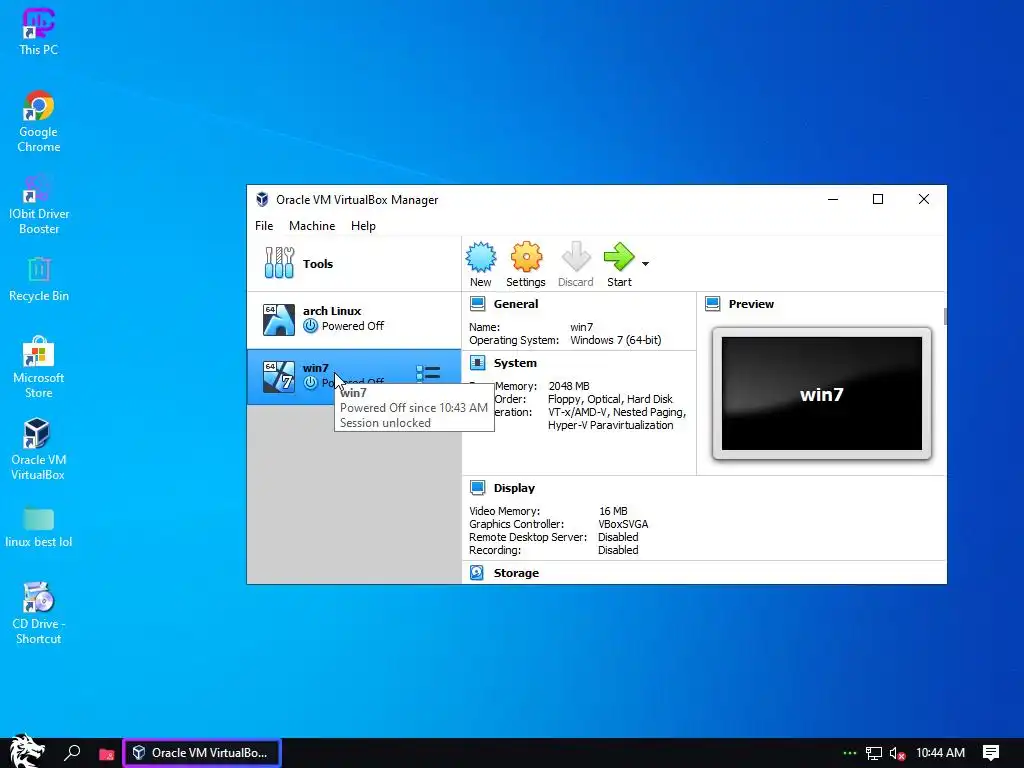Select the arch Linux virtual machine
The image size is (1024, 768).
coord(354,319)
